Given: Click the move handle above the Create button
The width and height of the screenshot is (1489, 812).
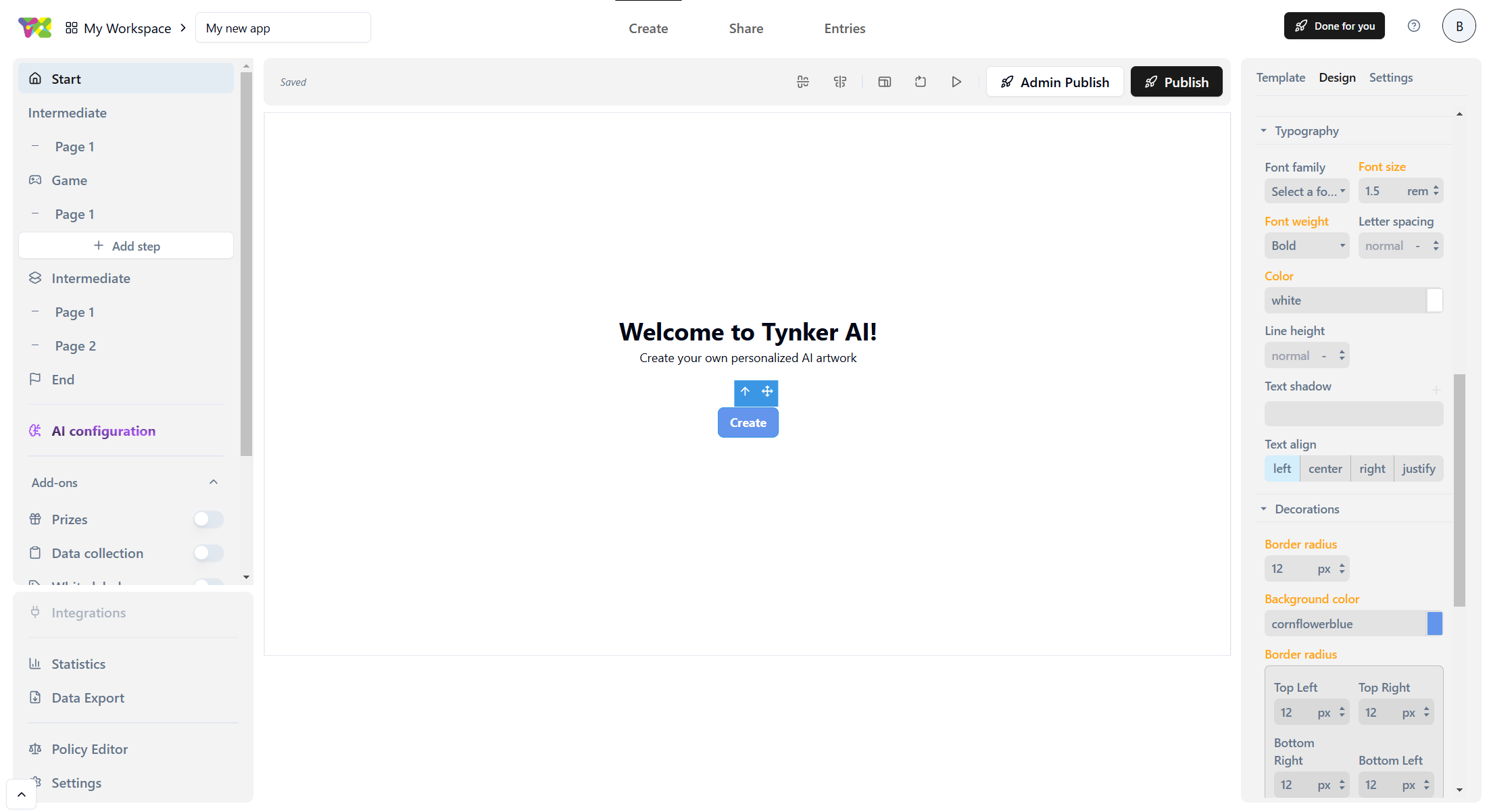Looking at the screenshot, I should [x=767, y=392].
